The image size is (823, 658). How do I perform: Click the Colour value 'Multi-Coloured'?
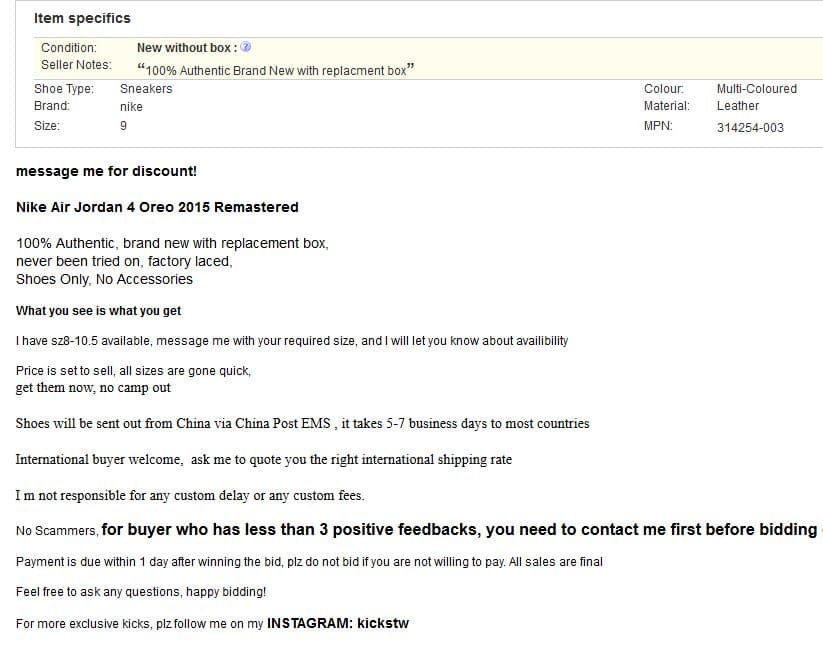(x=757, y=89)
